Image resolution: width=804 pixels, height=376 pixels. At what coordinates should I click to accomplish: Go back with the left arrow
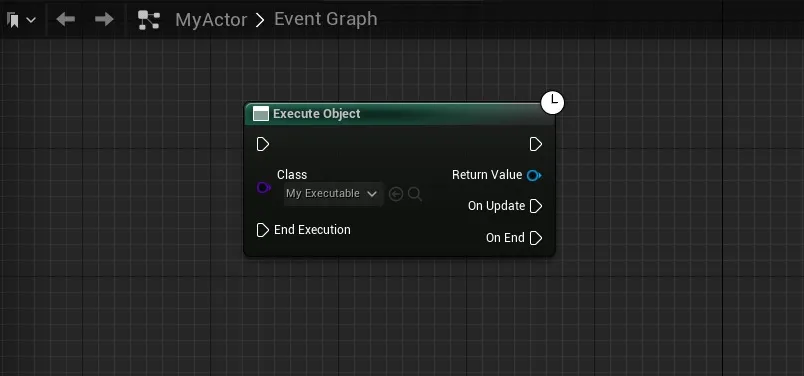[66, 19]
